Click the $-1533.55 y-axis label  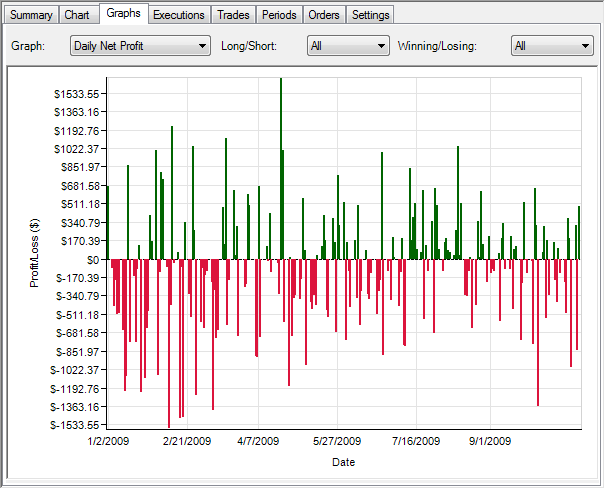click(75, 425)
